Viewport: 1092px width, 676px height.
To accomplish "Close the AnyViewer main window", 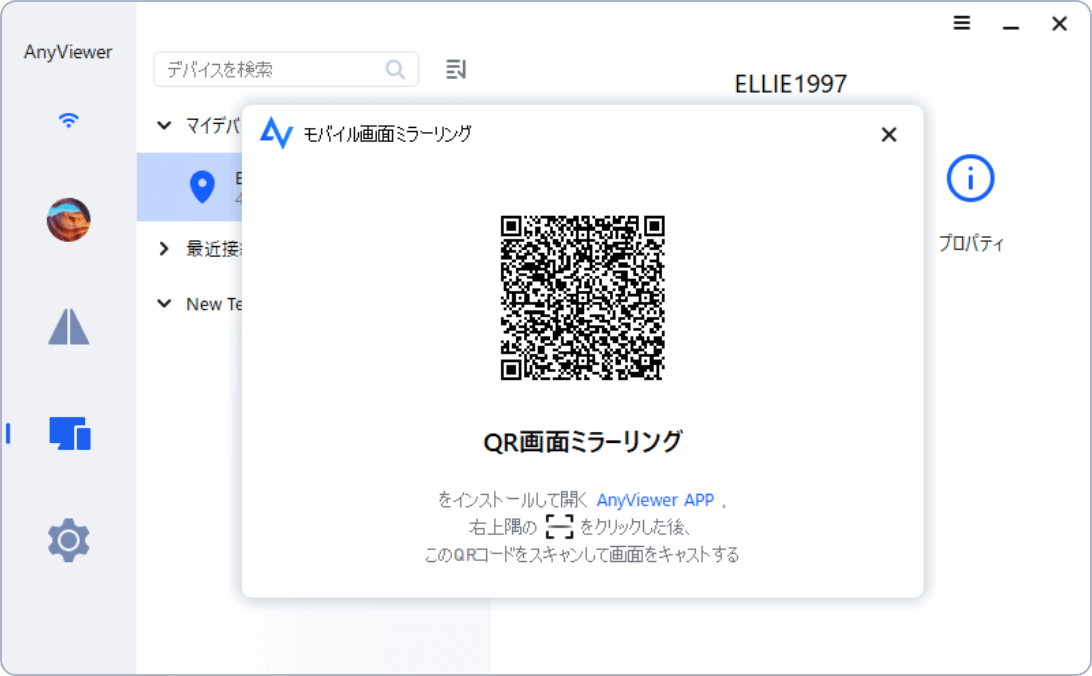I will (x=1059, y=24).
